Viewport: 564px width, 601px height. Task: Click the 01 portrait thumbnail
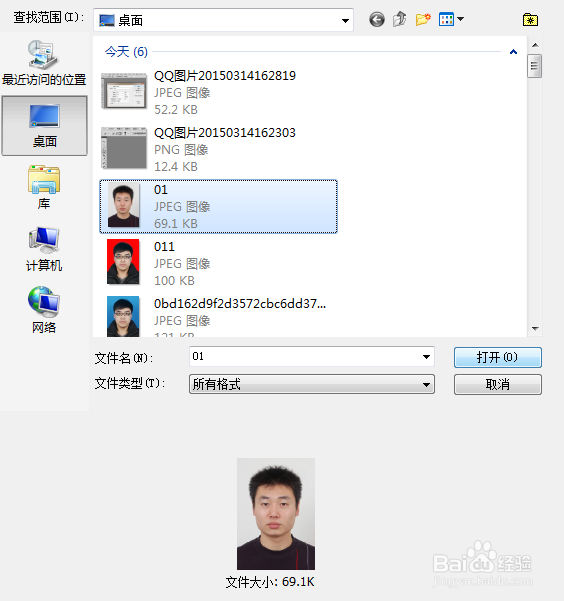tap(123, 205)
